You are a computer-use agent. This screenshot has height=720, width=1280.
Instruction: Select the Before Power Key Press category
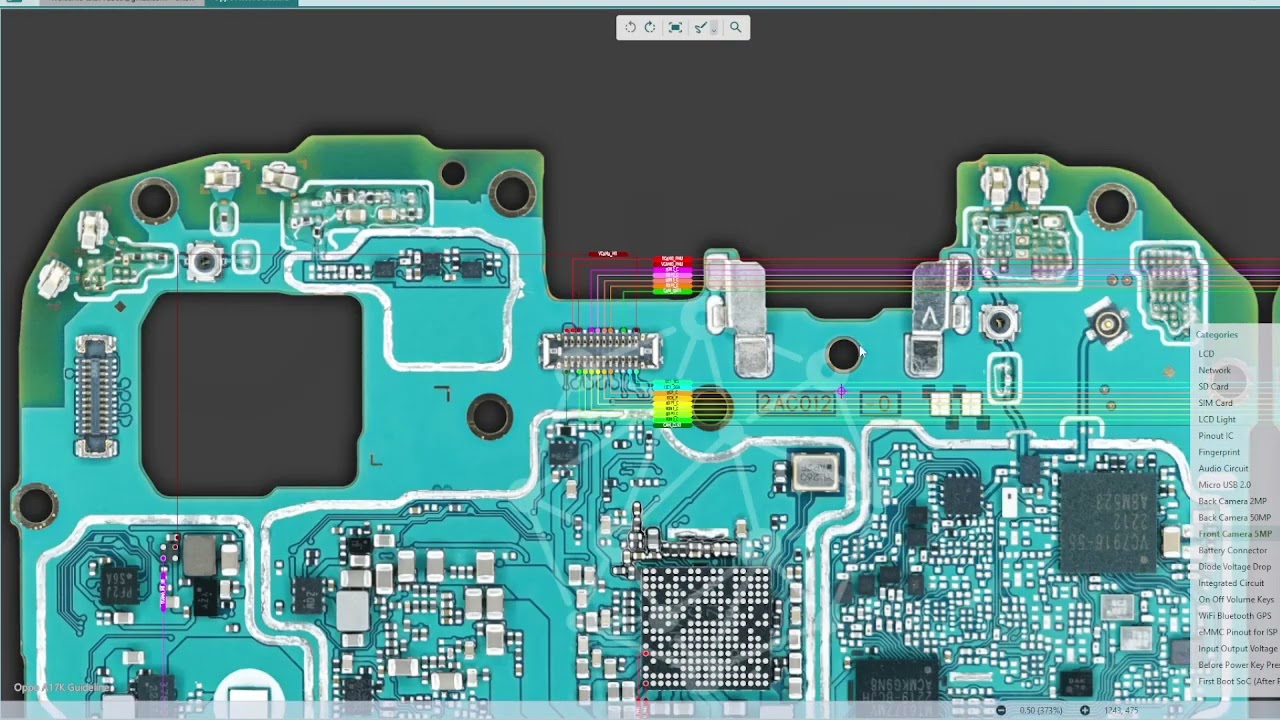[x=1238, y=665]
